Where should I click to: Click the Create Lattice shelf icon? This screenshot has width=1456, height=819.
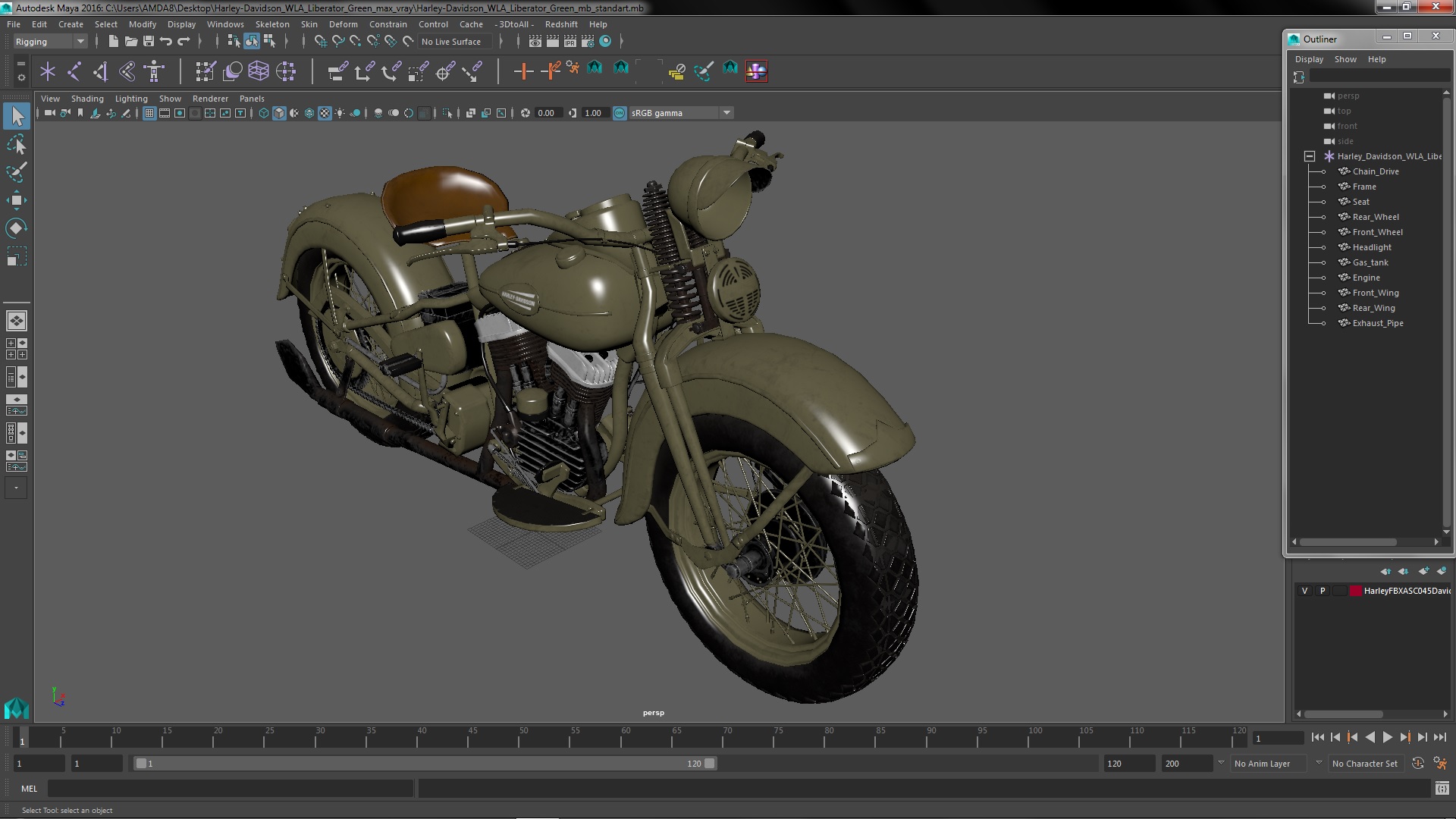coord(259,71)
